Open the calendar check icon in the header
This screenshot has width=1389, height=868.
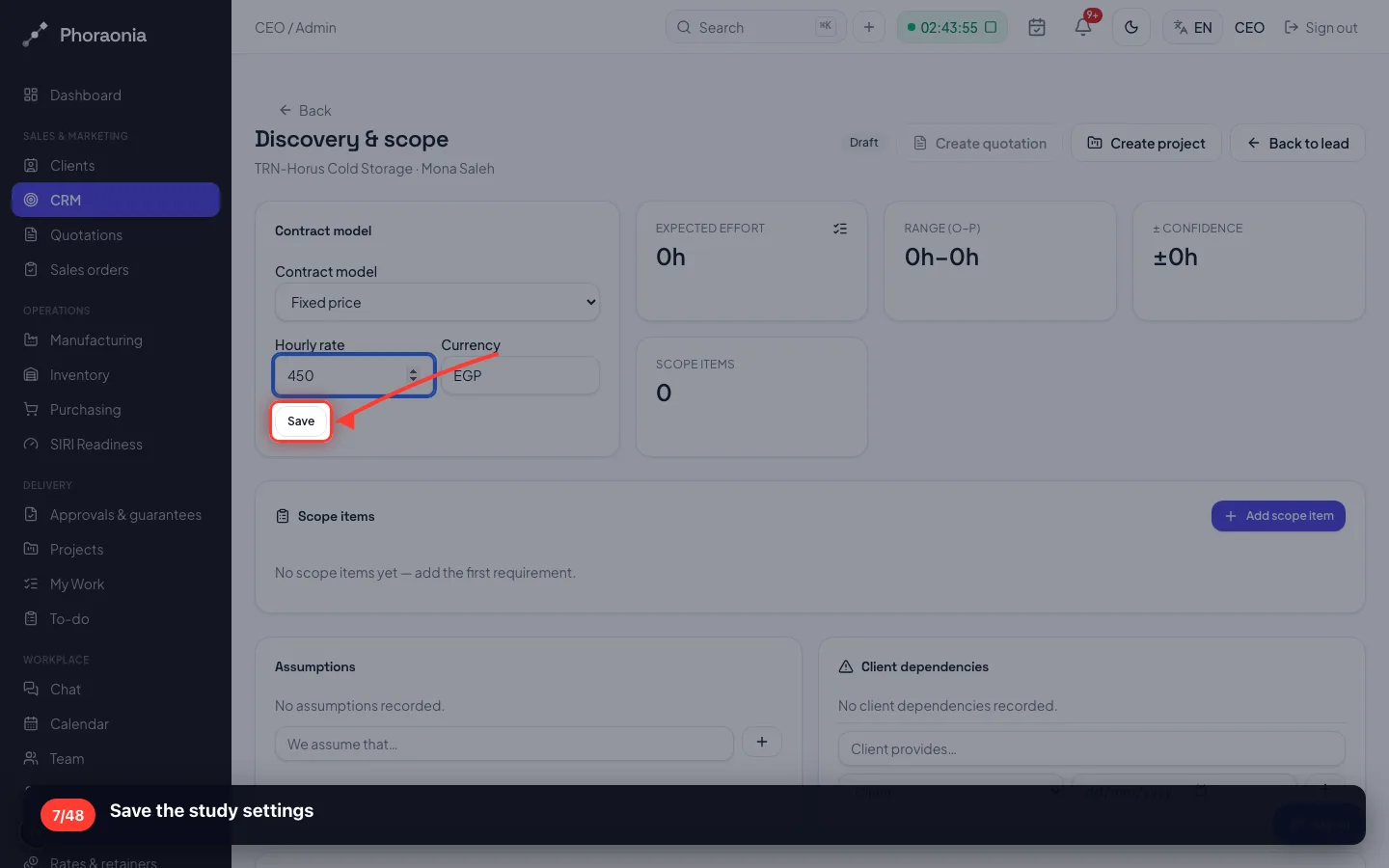tap(1037, 27)
